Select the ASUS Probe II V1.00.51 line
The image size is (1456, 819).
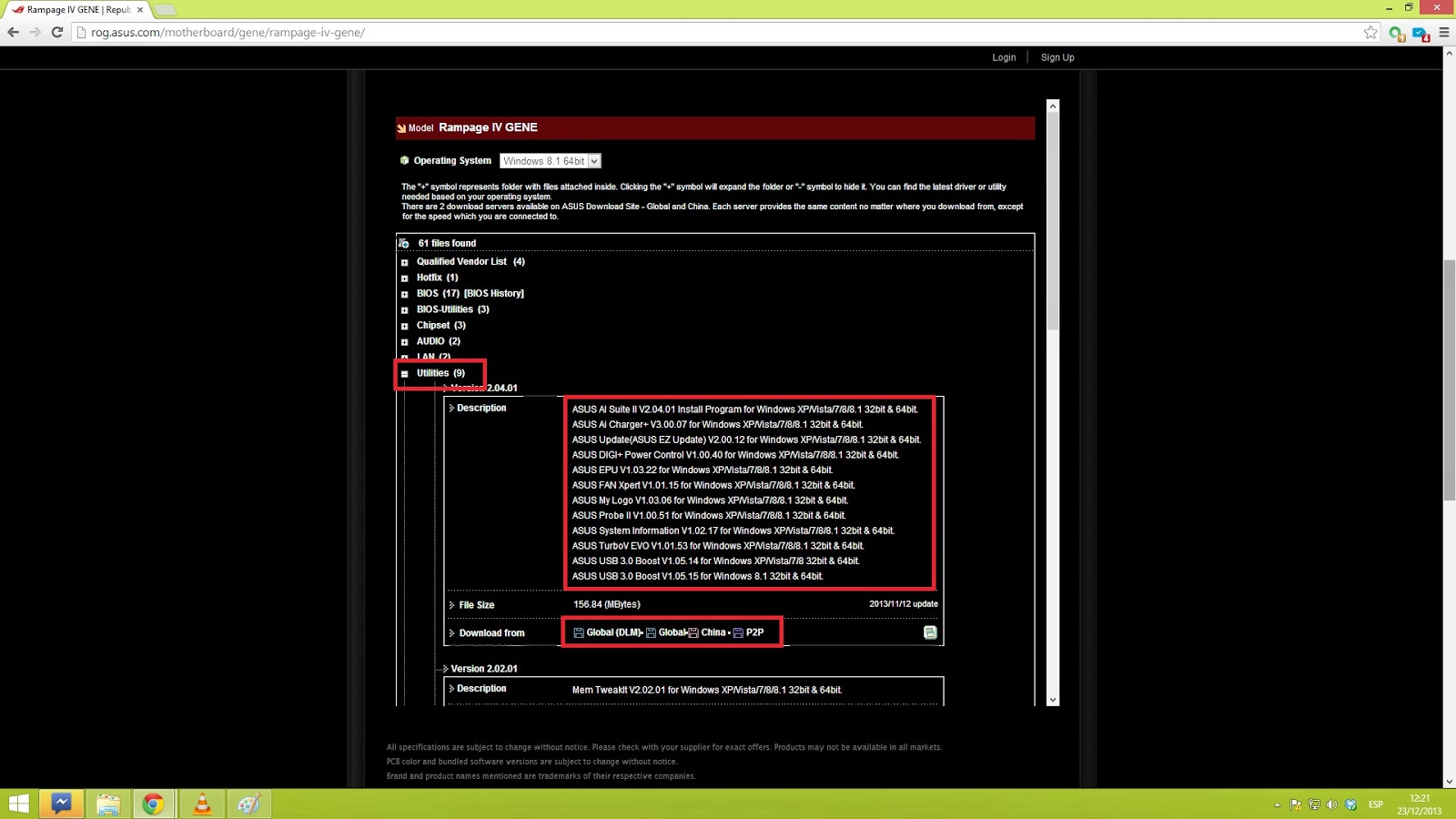point(709,515)
